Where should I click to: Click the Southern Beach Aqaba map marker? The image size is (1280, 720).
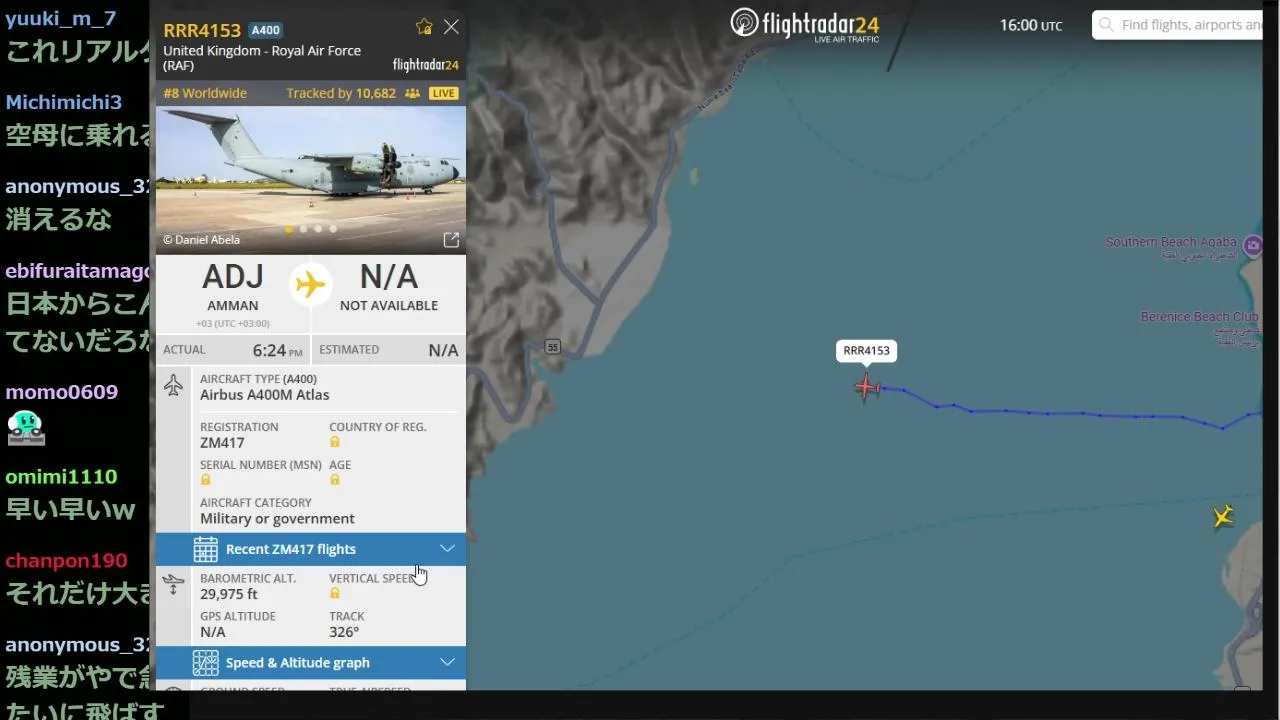coord(1253,244)
